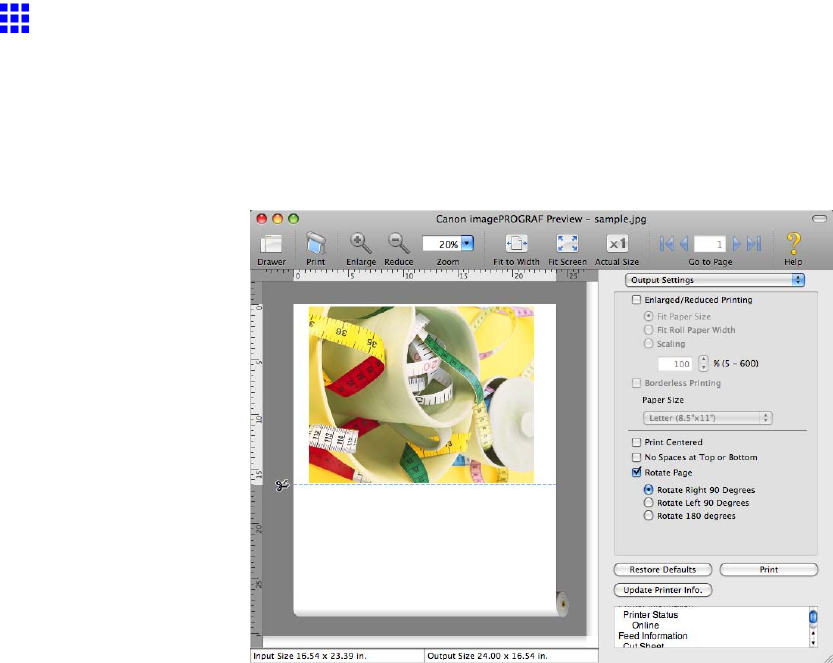Click the toolbar toggle pill in title bar
Image resolution: width=833 pixels, height=663 pixels.
point(819,219)
